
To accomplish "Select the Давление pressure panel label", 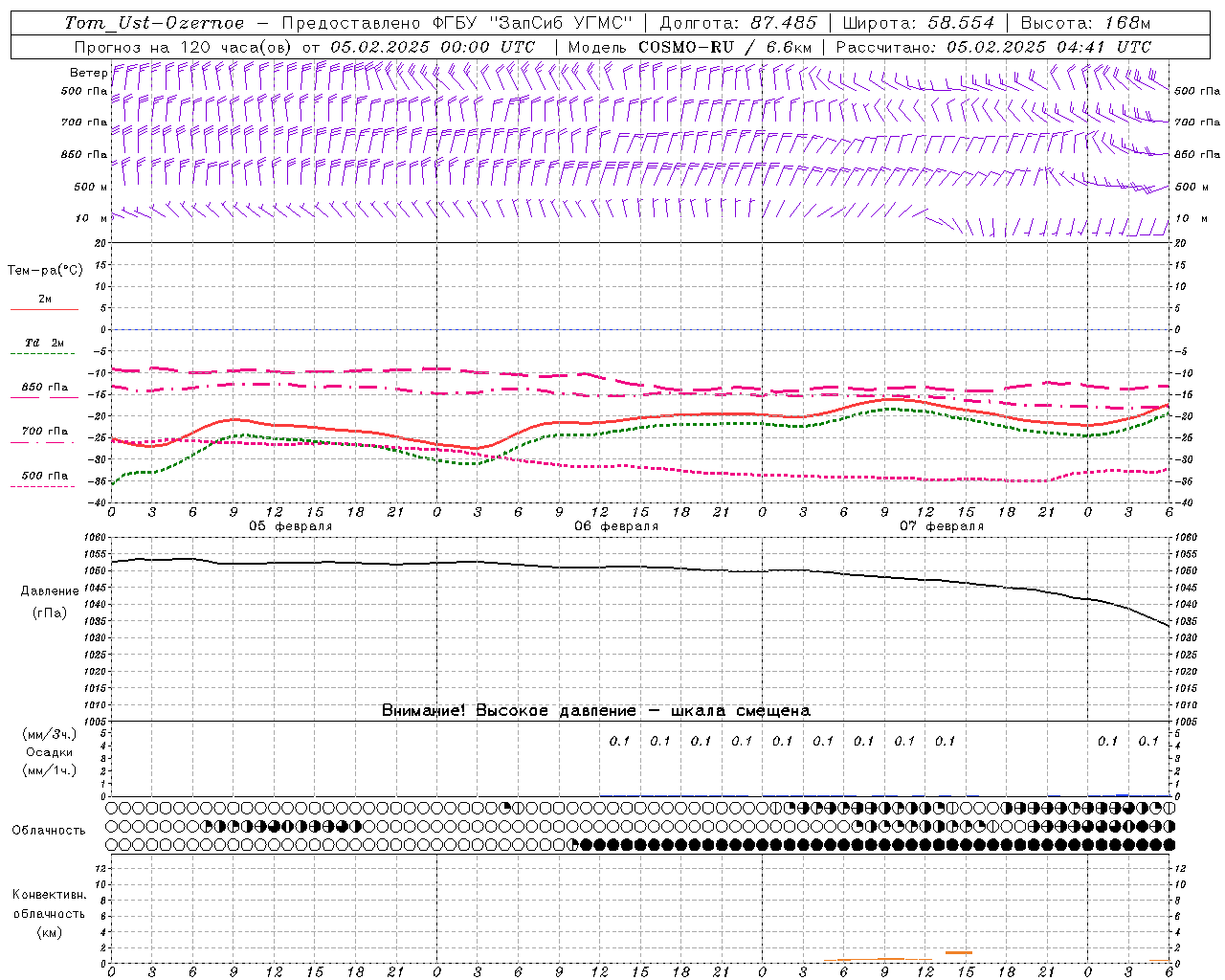I will (49, 591).
